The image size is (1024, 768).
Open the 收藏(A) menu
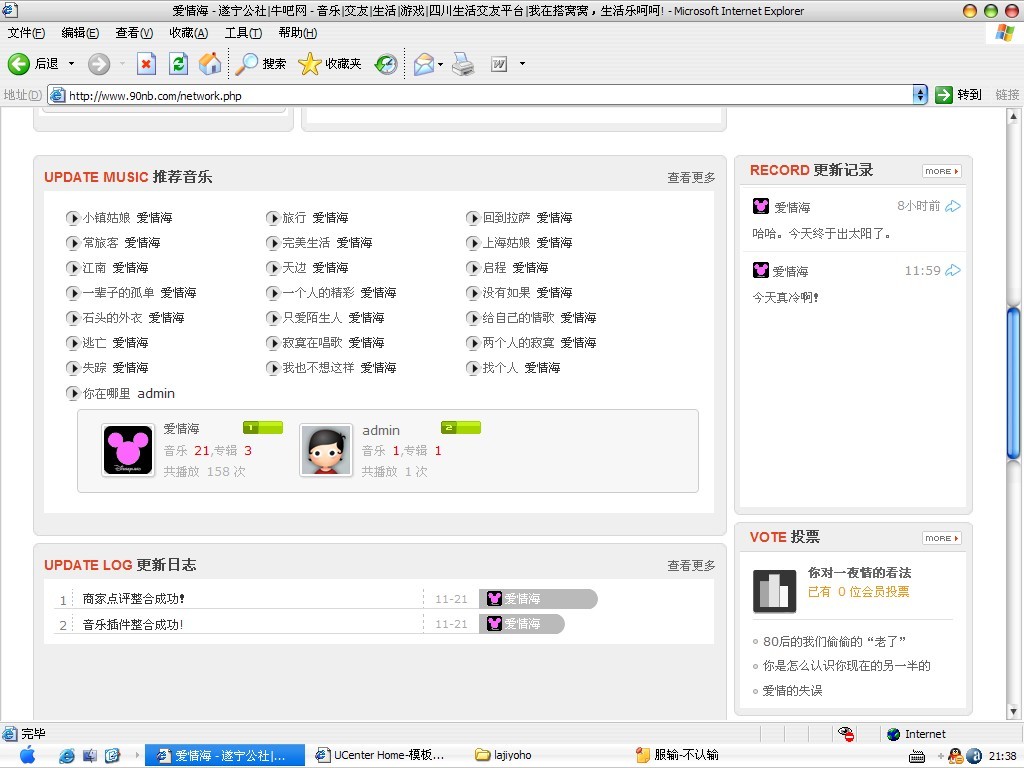click(188, 33)
